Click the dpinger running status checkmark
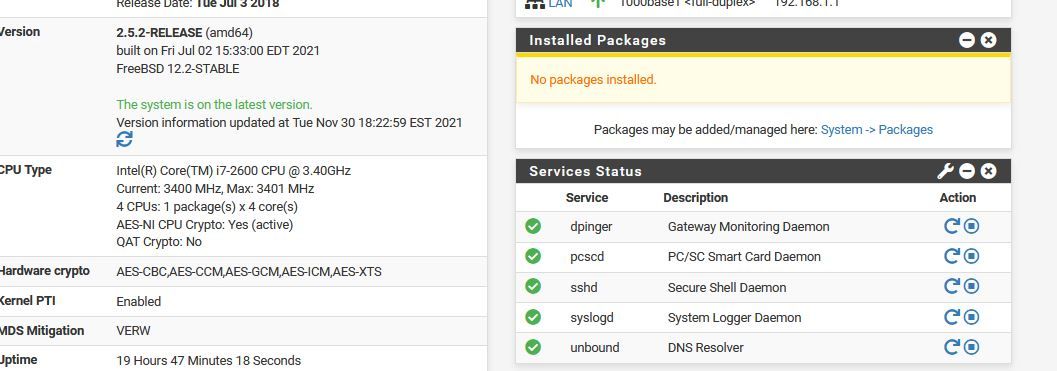 [533, 226]
